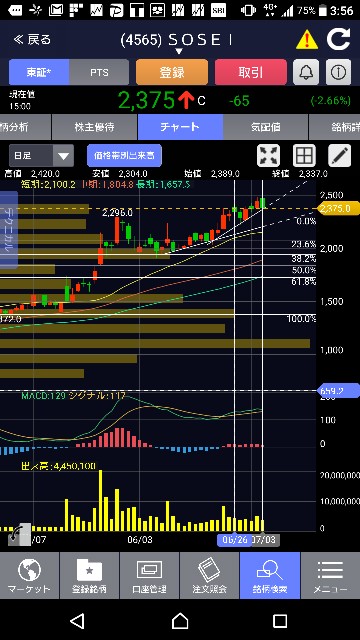
Task: Select the 07/03 date marker
Action: click(264, 540)
